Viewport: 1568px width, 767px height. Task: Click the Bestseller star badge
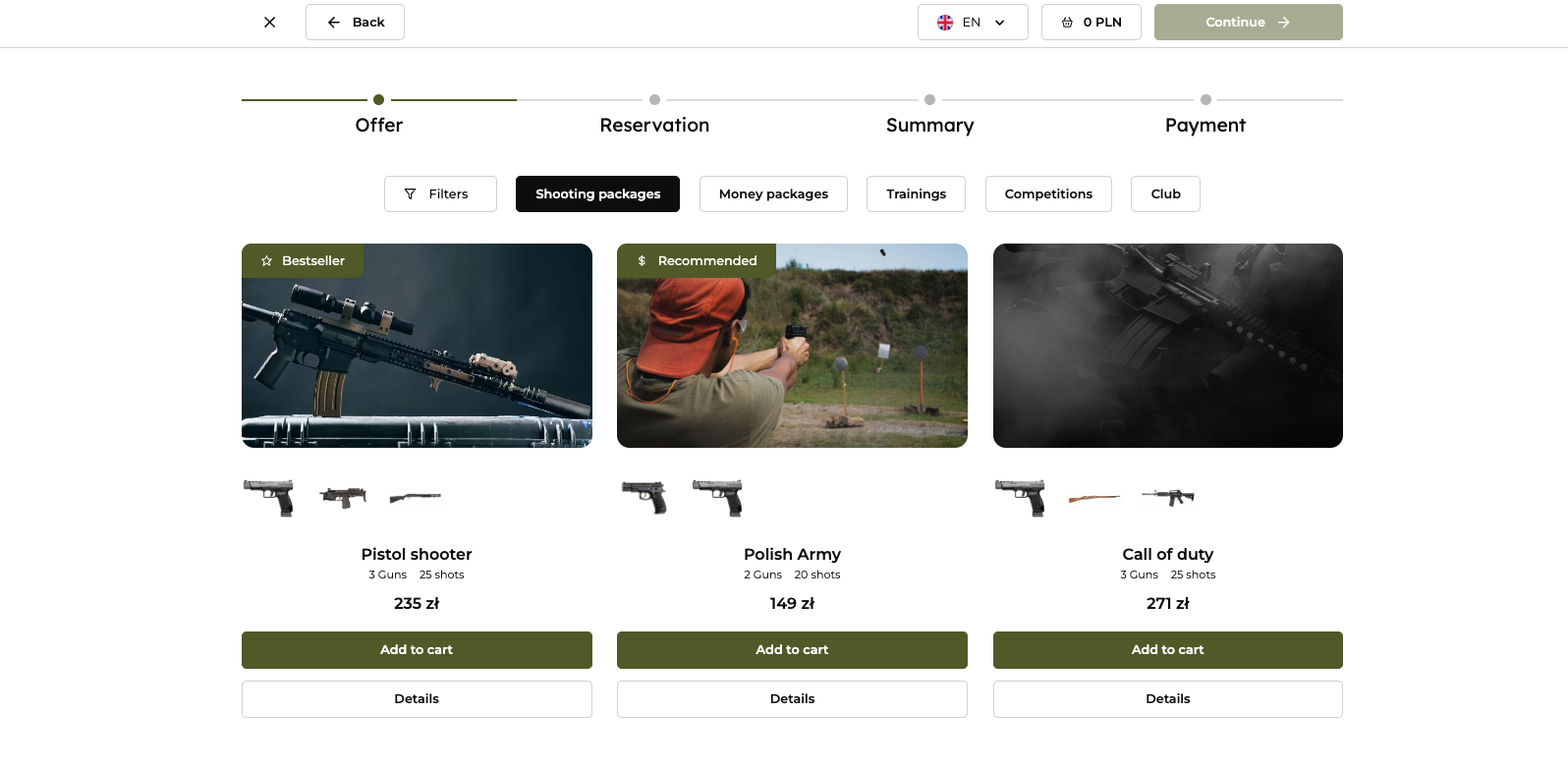[303, 261]
